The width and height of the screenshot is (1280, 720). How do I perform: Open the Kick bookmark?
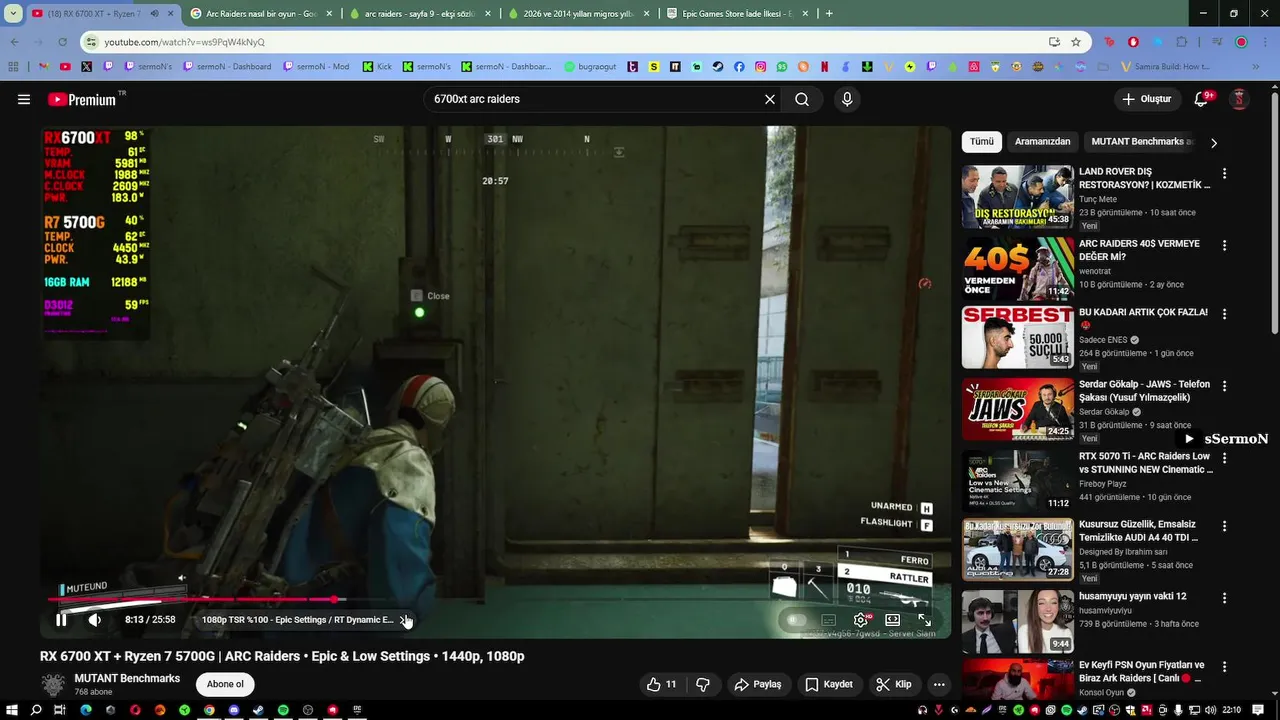pyautogui.click(x=377, y=67)
